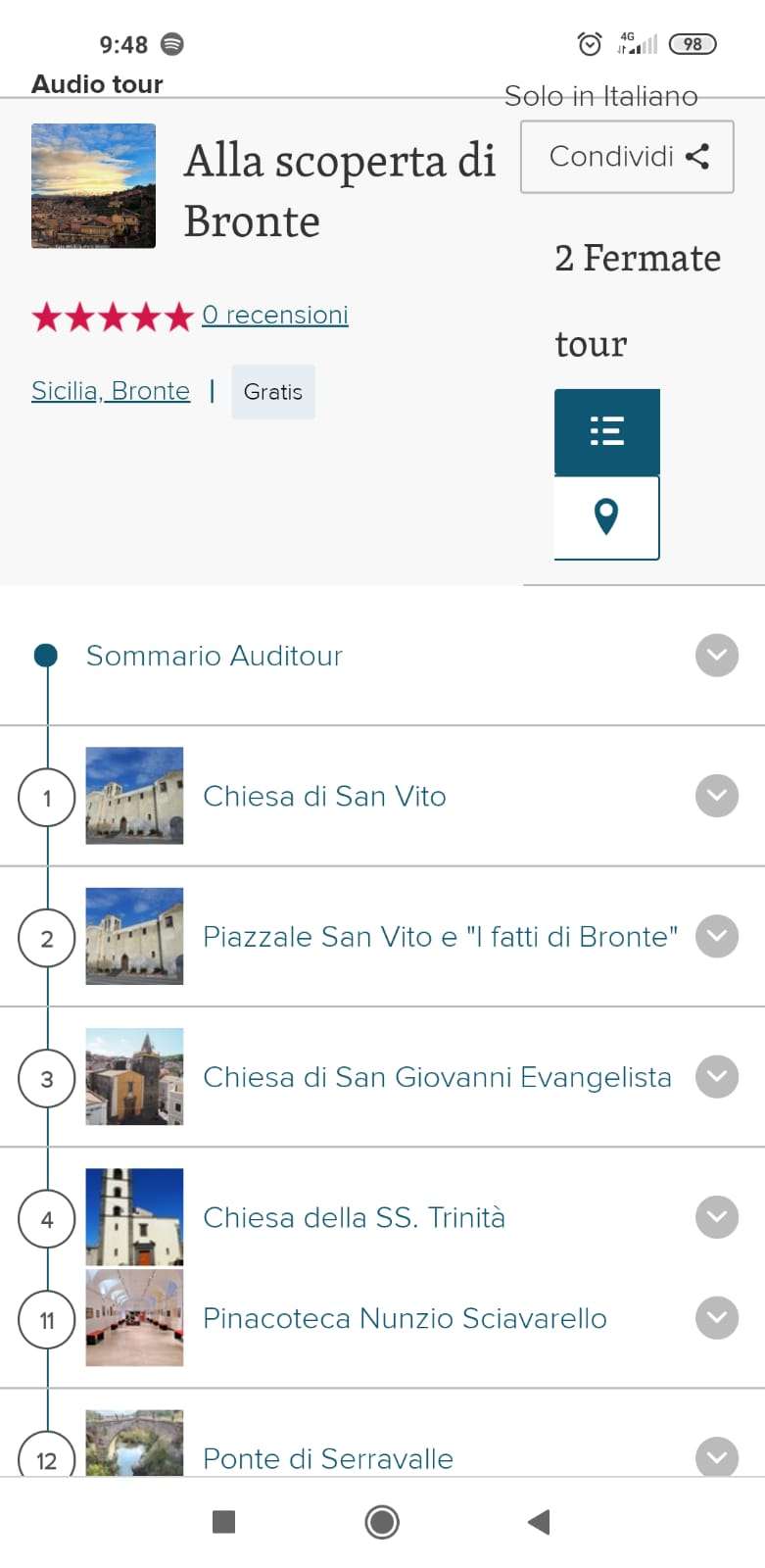Tap the Android recent apps square
765x1568 pixels.
point(224,1521)
